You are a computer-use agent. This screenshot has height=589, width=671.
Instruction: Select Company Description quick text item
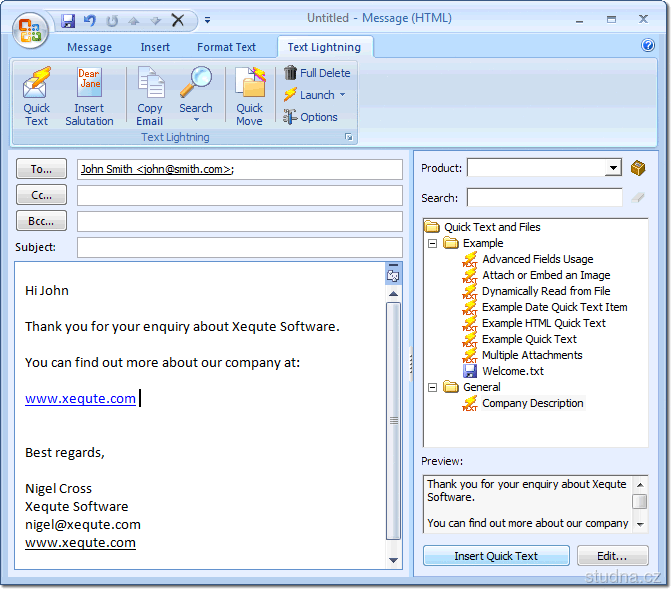[x=532, y=403]
